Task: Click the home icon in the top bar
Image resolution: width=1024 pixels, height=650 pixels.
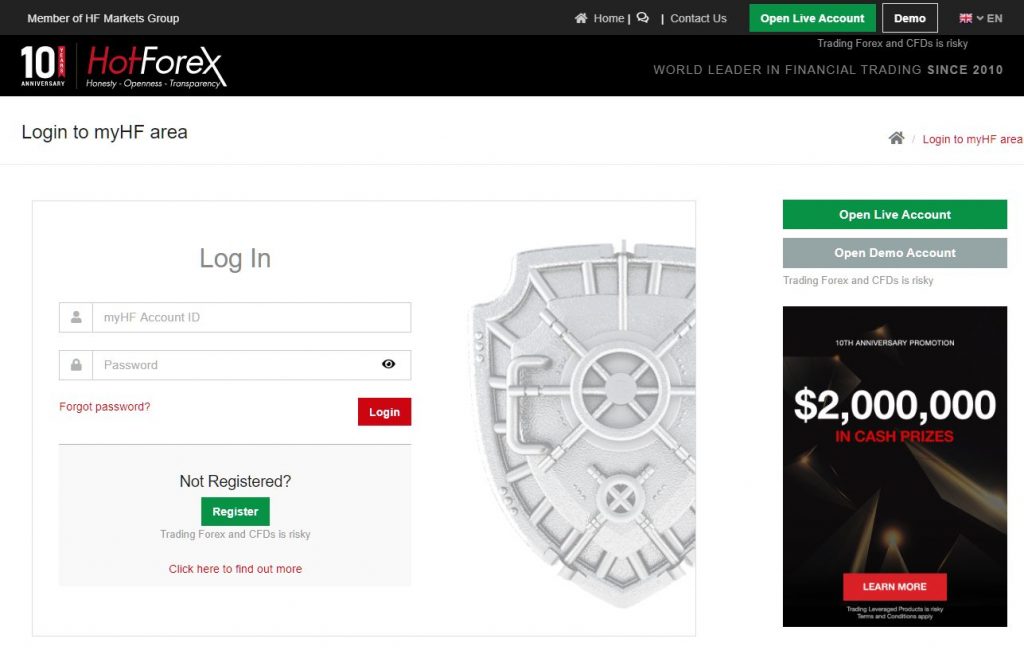Action: click(581, 18)
